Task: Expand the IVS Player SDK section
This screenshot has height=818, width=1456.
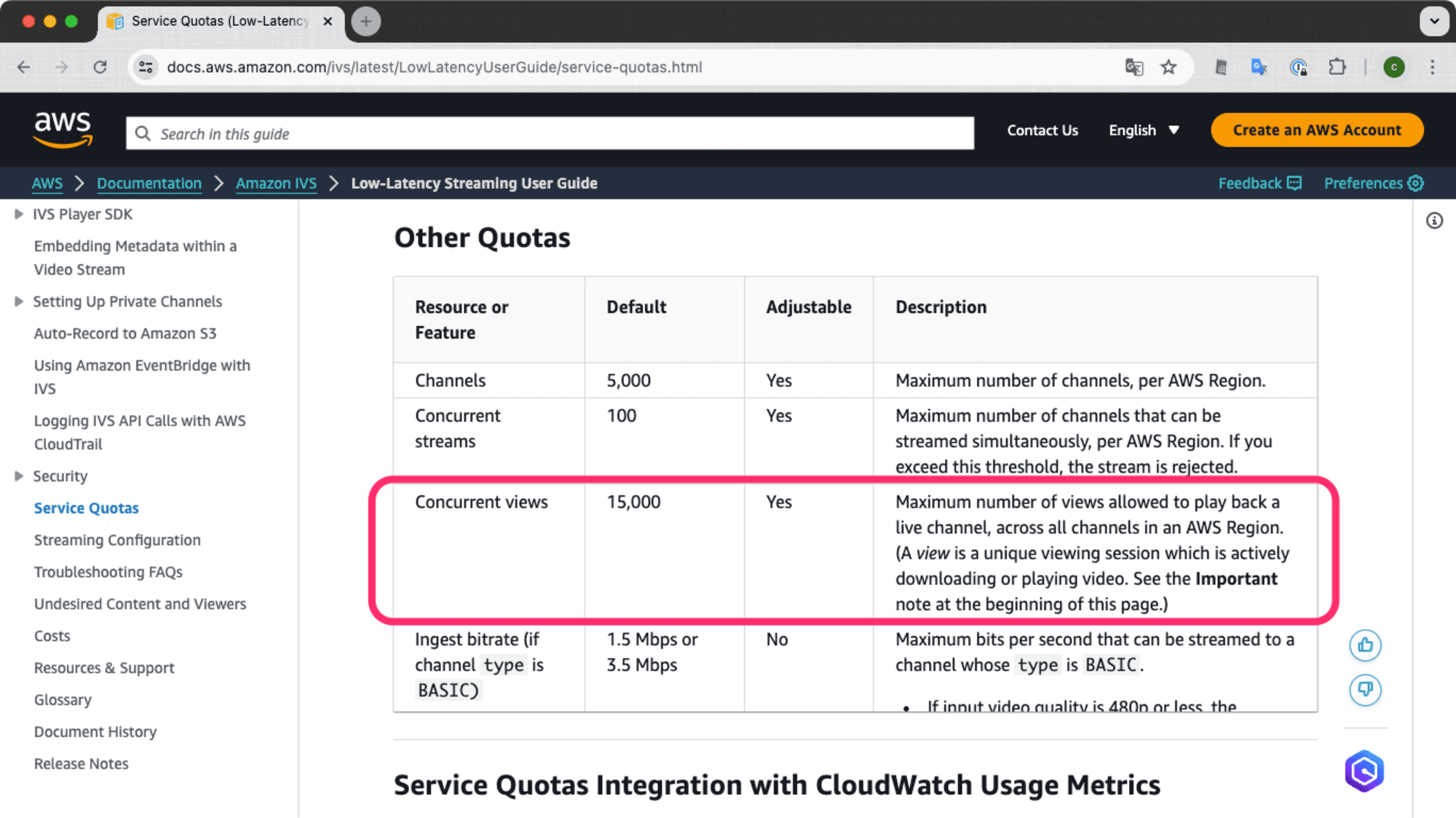Action: point(19,214)
